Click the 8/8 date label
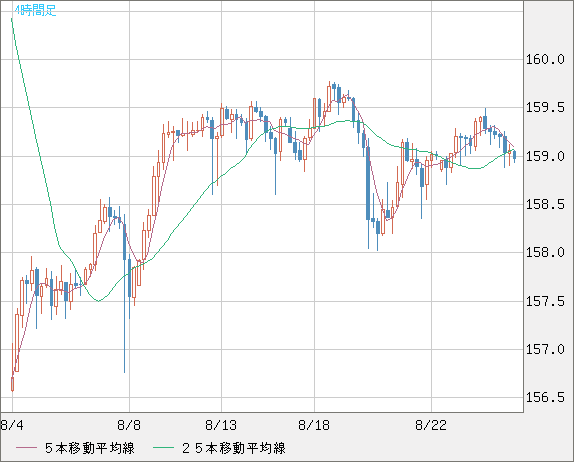Image resolution: width=574 pixels, height=462 pixels. pyautogui.click(x=129, y=425)
